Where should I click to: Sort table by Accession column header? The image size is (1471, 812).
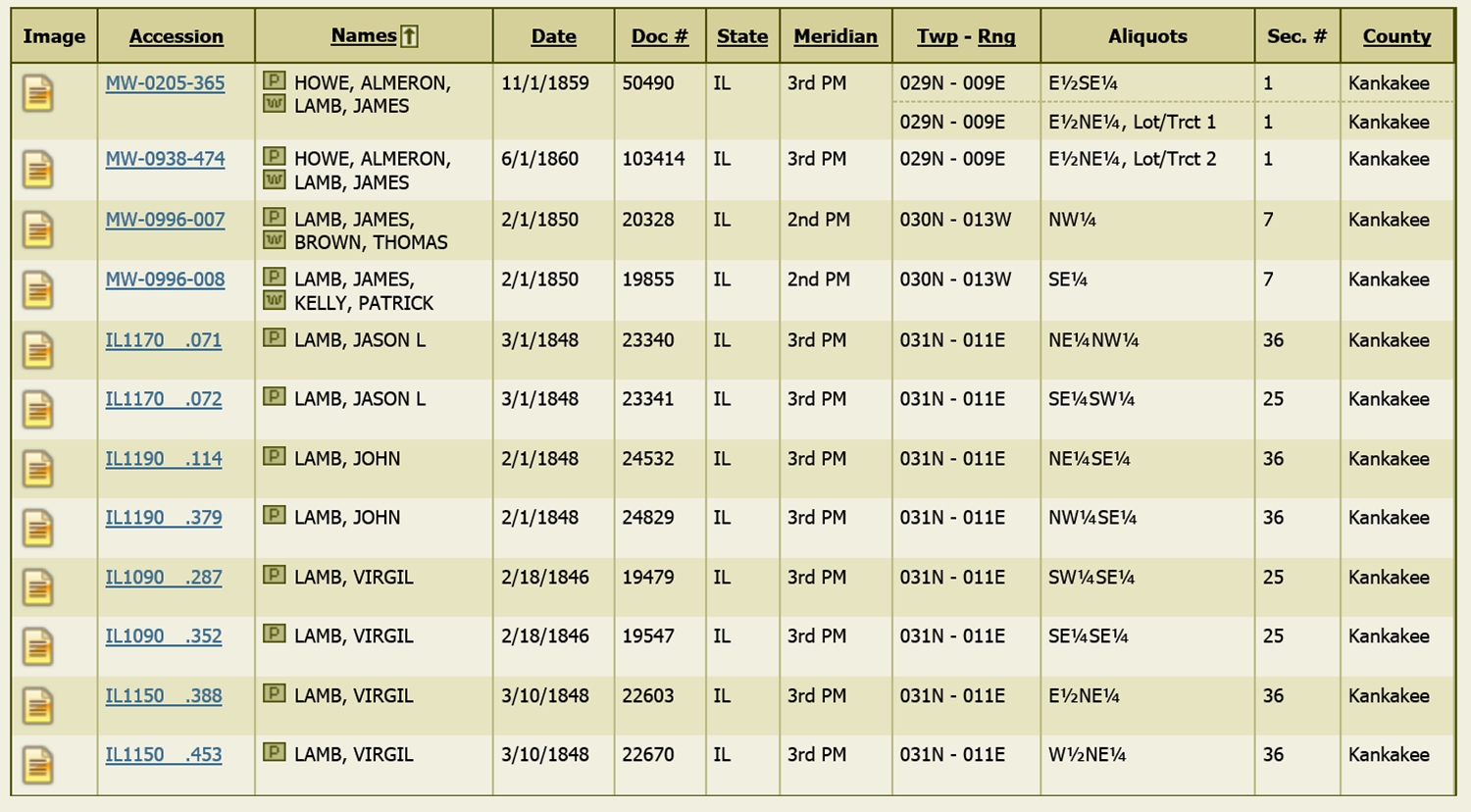point(177,36)
